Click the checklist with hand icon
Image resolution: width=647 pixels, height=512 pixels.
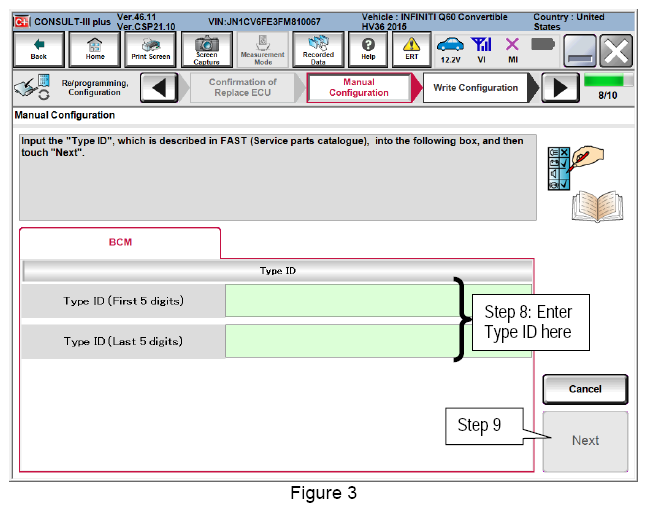(x=575, y=168)
